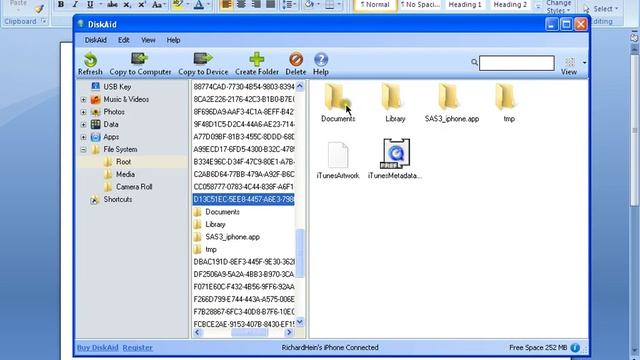The height and width of the screenshot is (360, 640).
Task: Expand the Data tree node
Action: 83,124
